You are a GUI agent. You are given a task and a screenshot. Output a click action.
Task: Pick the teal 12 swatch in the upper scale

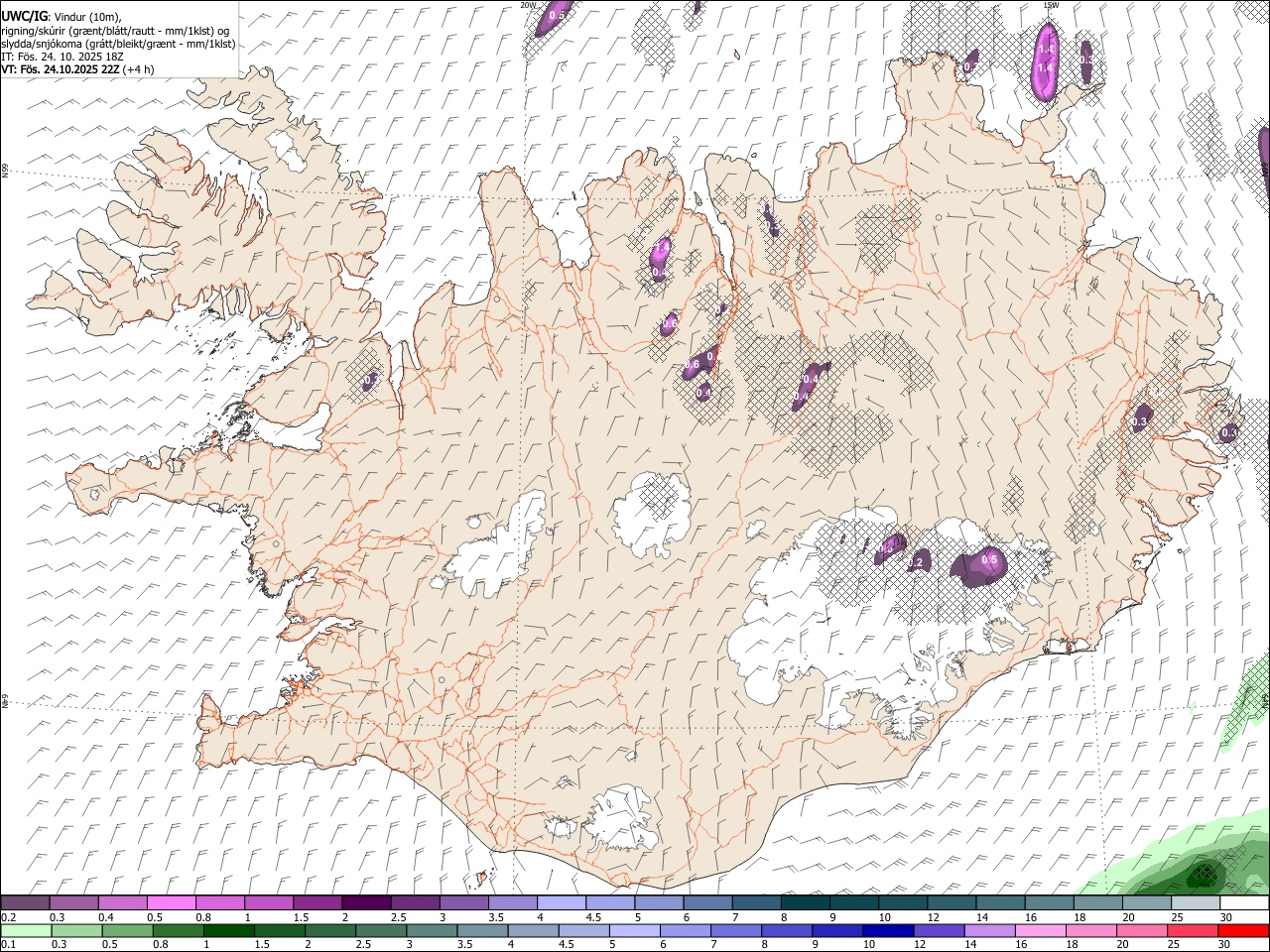[952, 903]
